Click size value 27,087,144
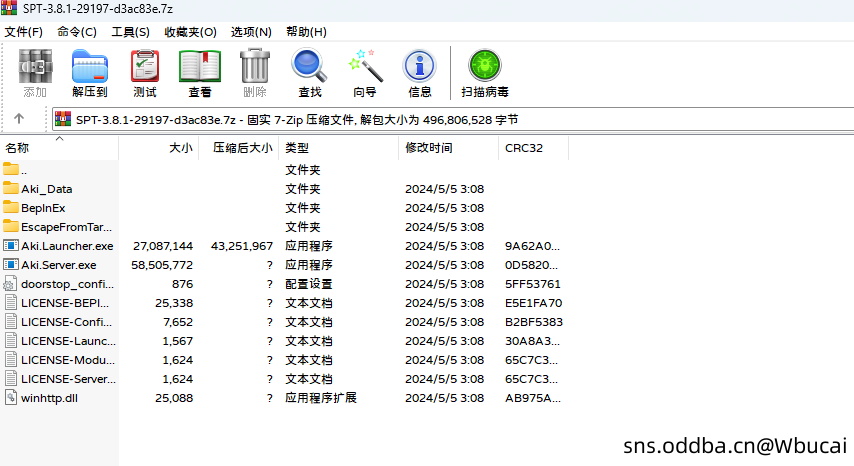Screen dimensions: 854x466 pyautogui.click(x=163, y=246)
